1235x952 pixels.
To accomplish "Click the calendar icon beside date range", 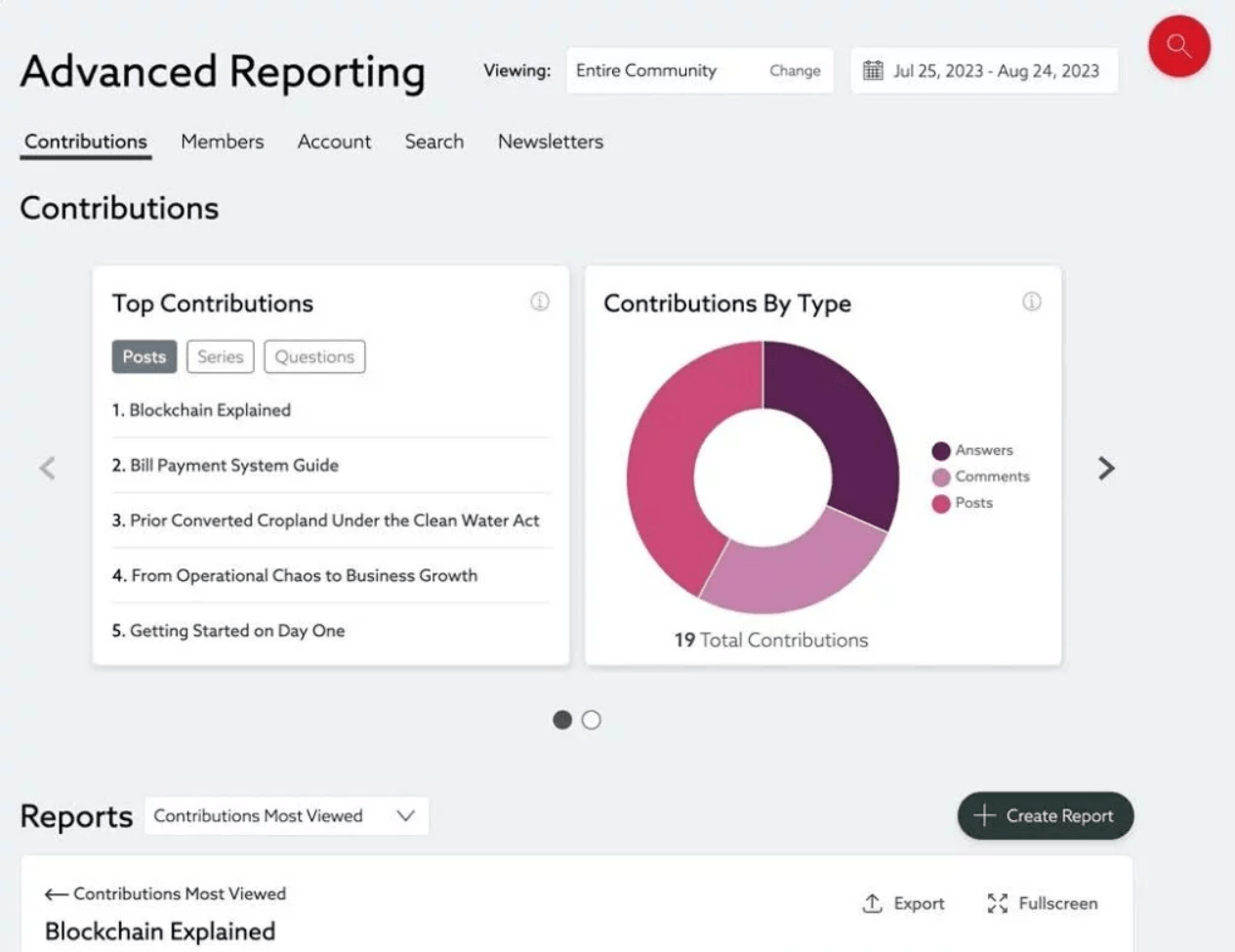I will click(873, 70).
